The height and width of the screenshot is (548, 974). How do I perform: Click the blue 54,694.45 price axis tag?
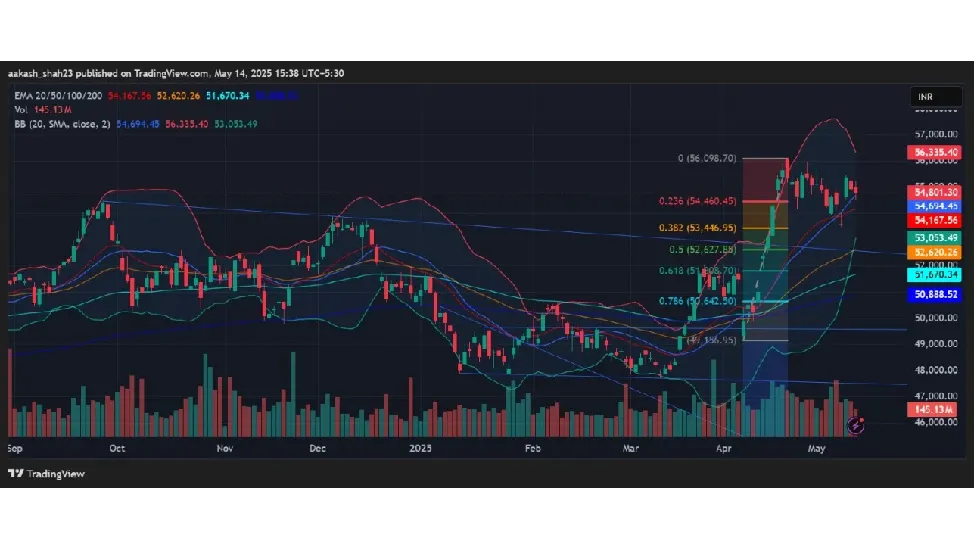[934, 206]
